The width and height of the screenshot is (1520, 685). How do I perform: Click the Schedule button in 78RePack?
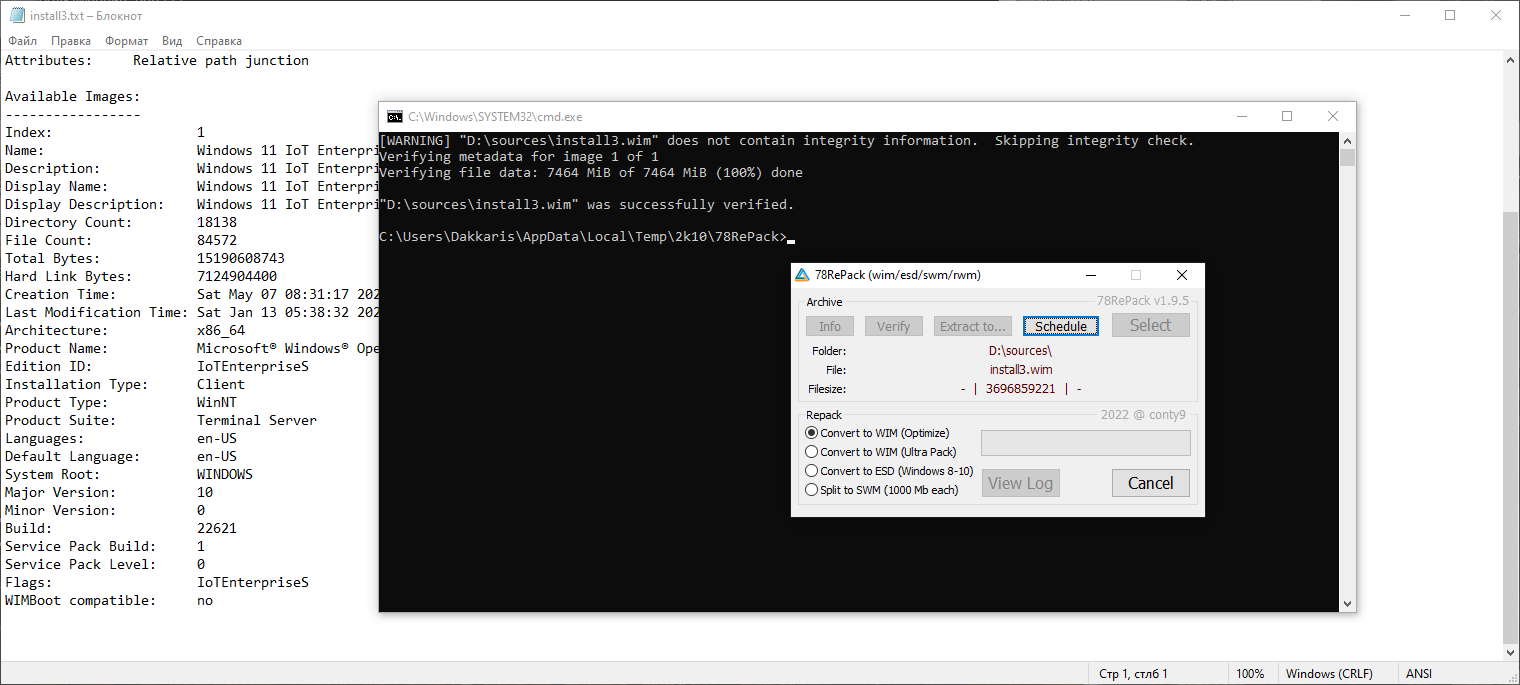point(1061,326)
